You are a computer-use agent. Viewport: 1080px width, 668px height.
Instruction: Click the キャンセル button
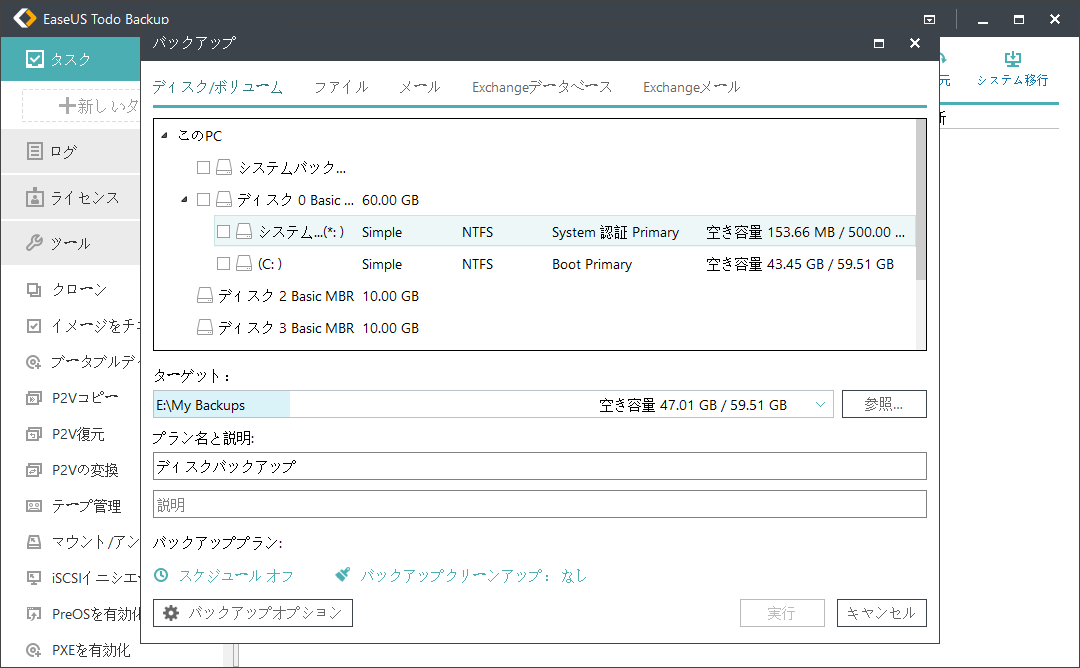click(x=881, y=613)
